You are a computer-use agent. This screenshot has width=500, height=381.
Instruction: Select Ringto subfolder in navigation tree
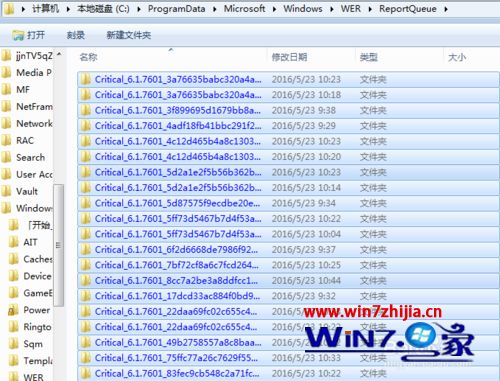click(x=30, y=327)
